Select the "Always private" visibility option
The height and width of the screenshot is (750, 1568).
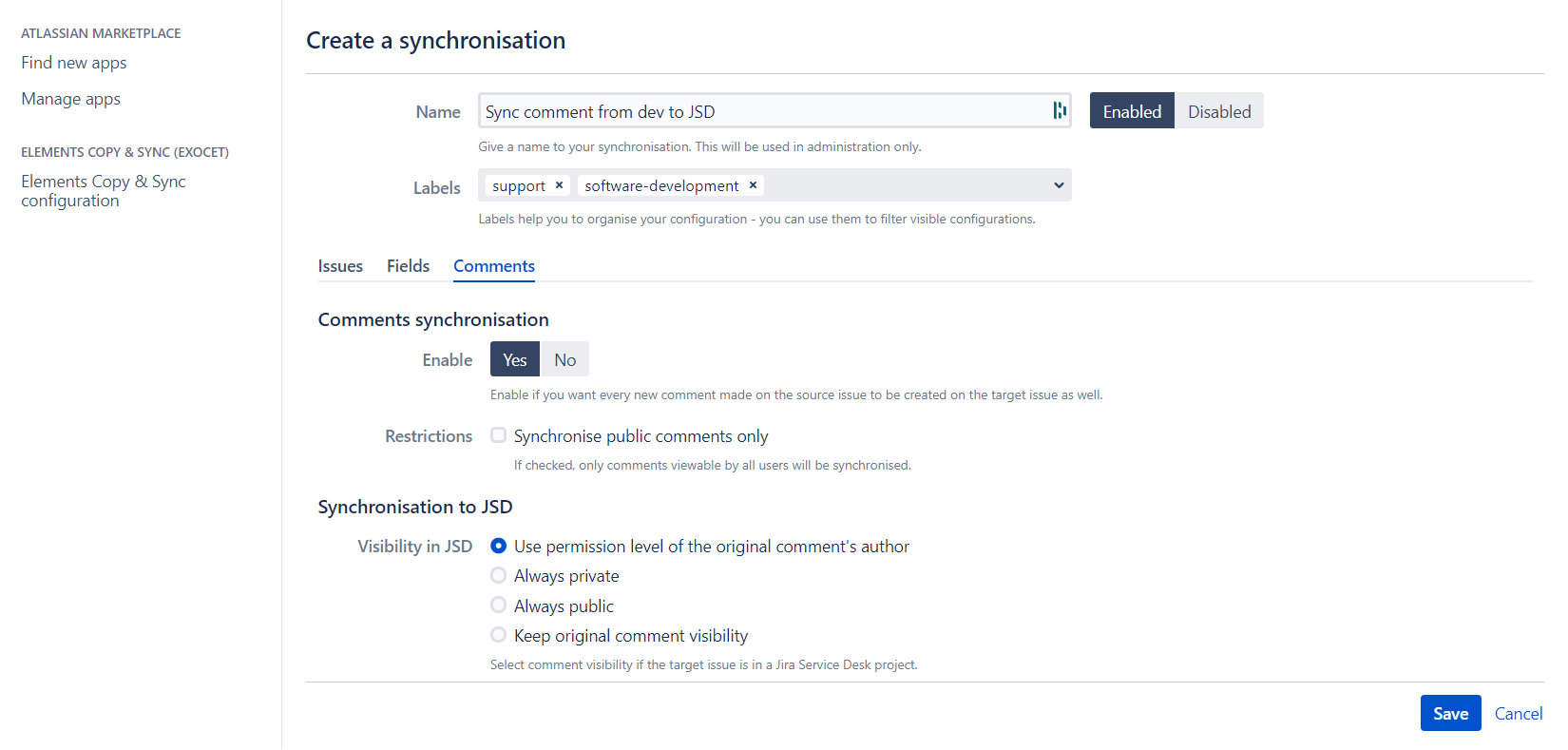tap(499, 575)
